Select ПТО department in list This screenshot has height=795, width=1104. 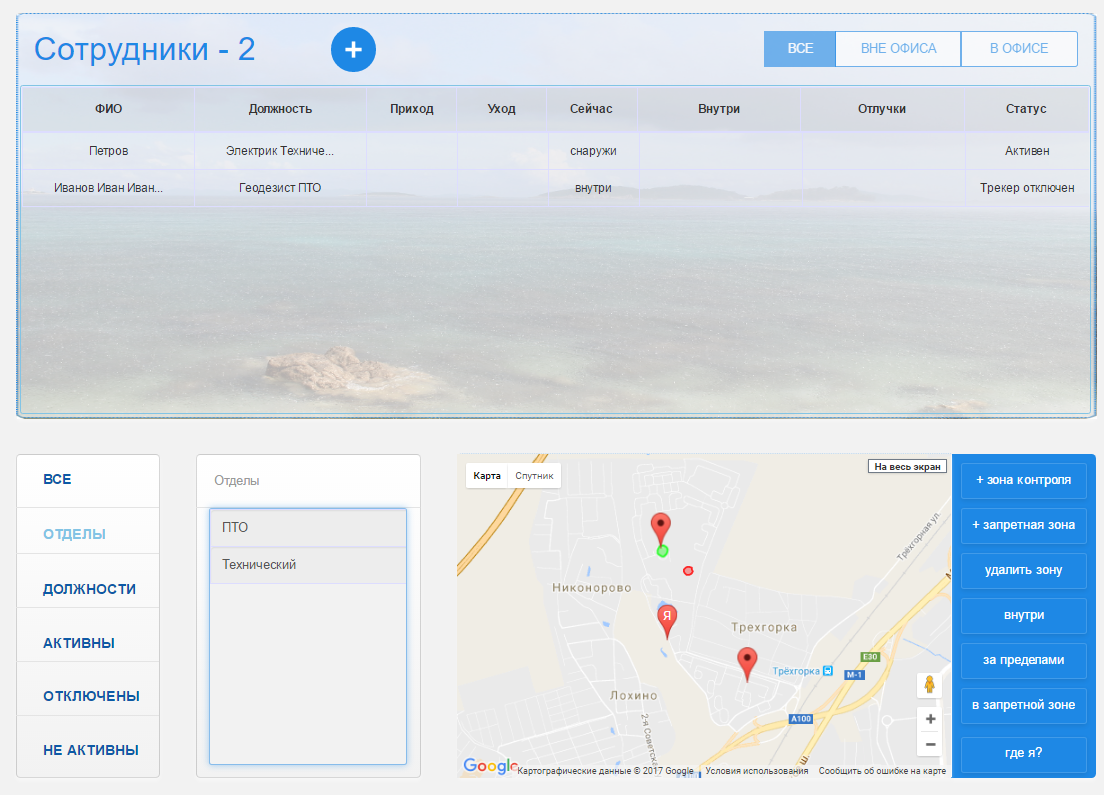coord(308,527)
